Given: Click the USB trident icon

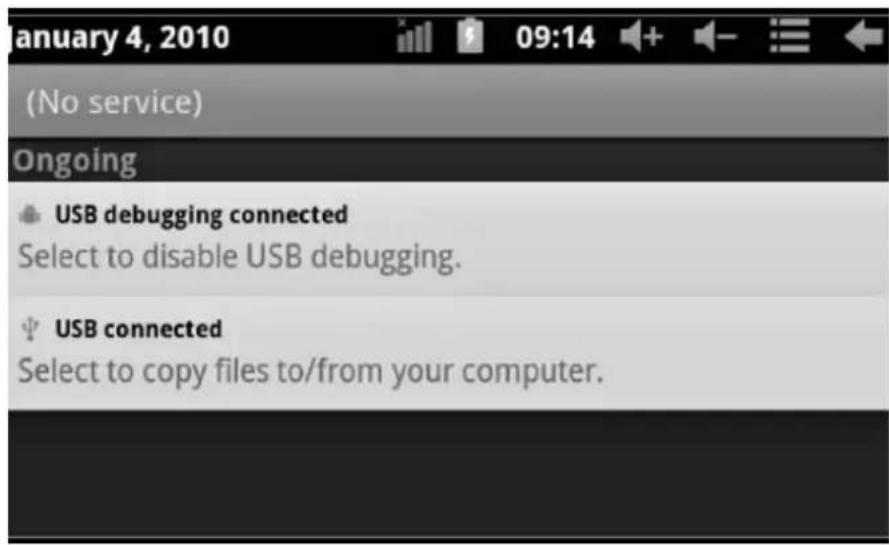Looking at the screenshot, I should coord(30,329).
